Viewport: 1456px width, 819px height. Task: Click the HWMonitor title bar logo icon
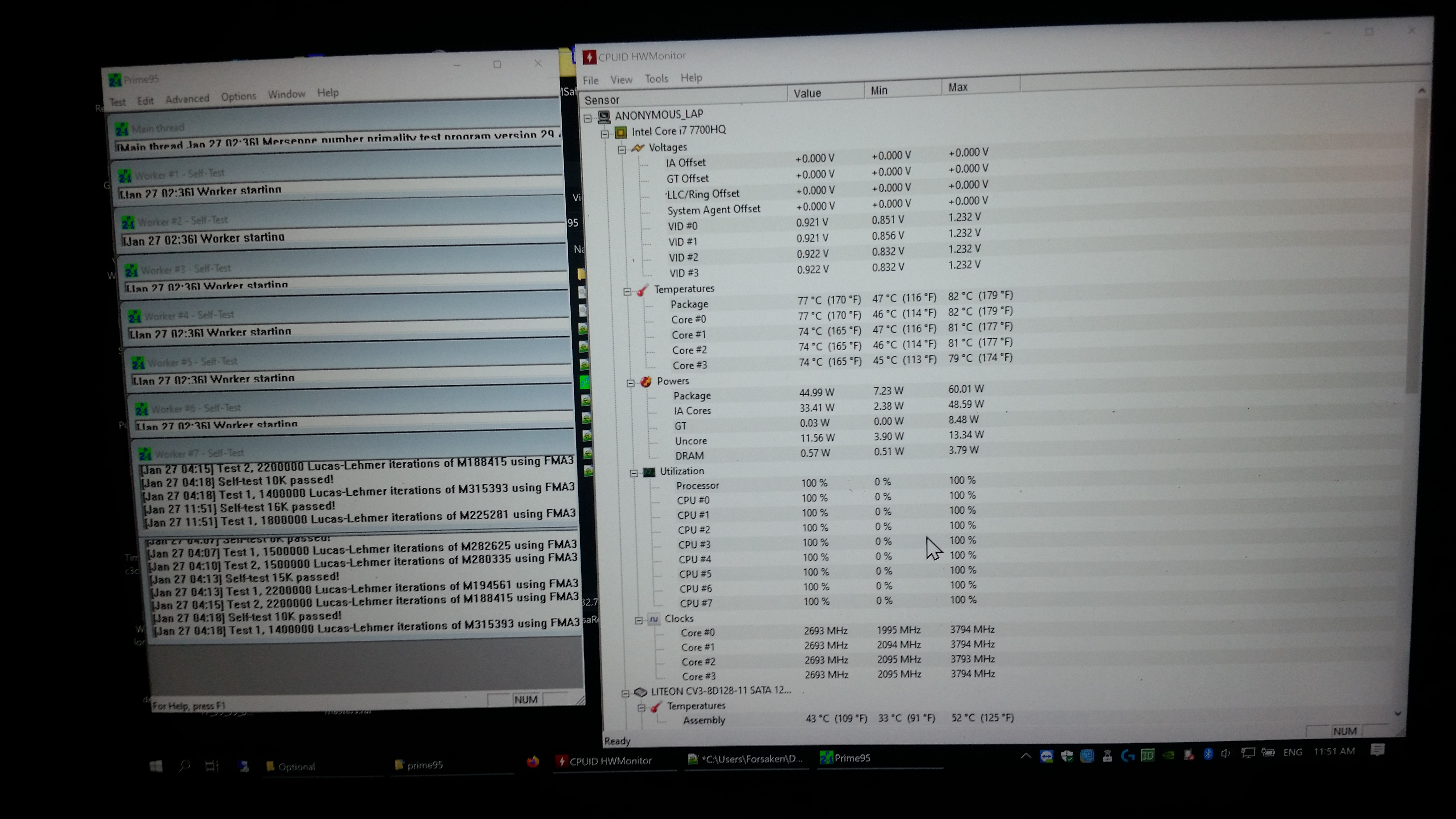pos(589,58)
